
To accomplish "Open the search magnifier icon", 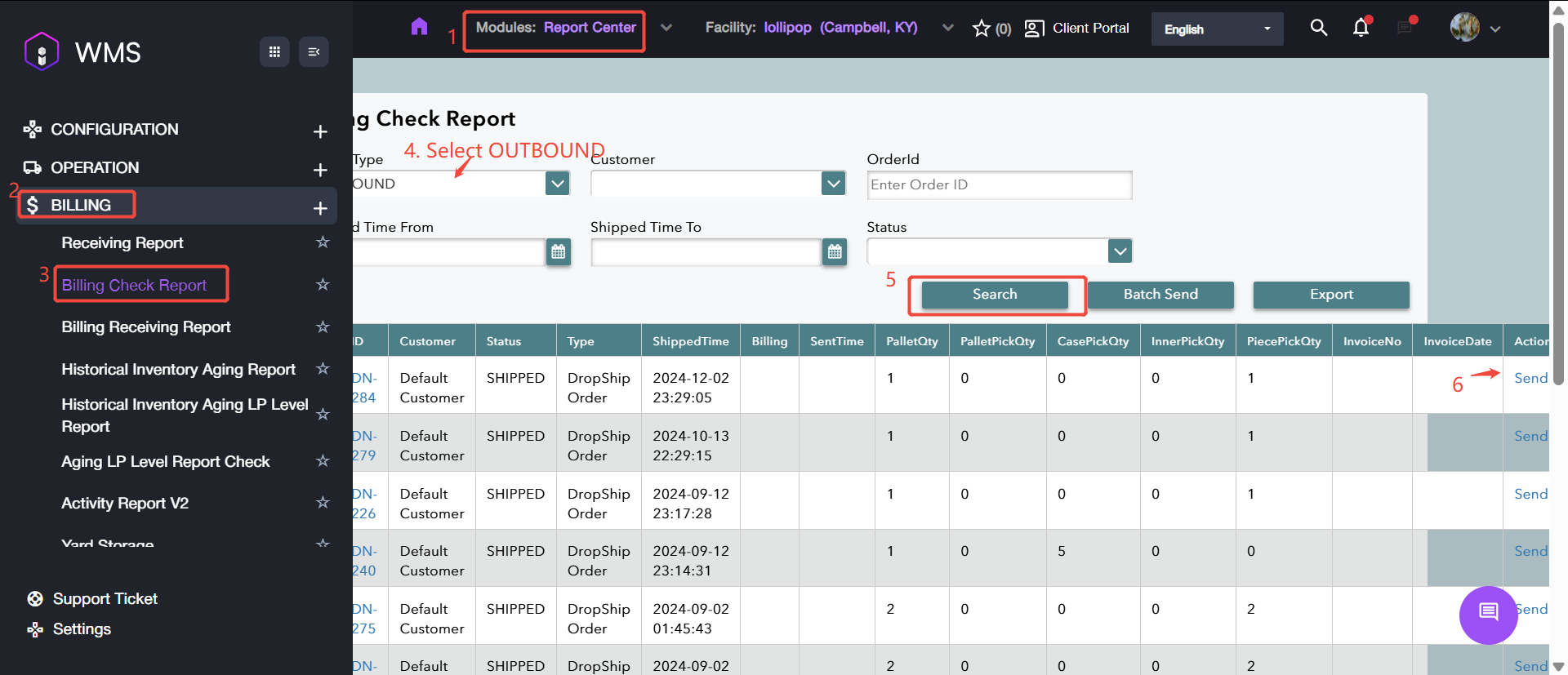I will [x=1318, y=28].
